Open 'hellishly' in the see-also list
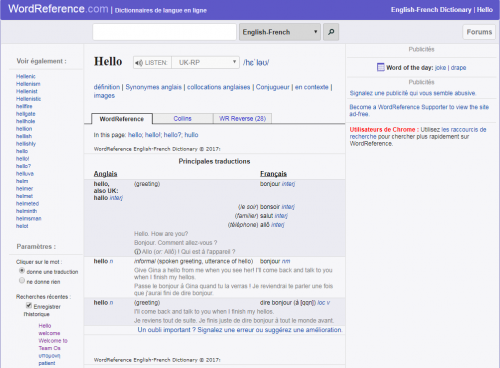The height and width of the screenshot is (368, 500). point(26,144)
